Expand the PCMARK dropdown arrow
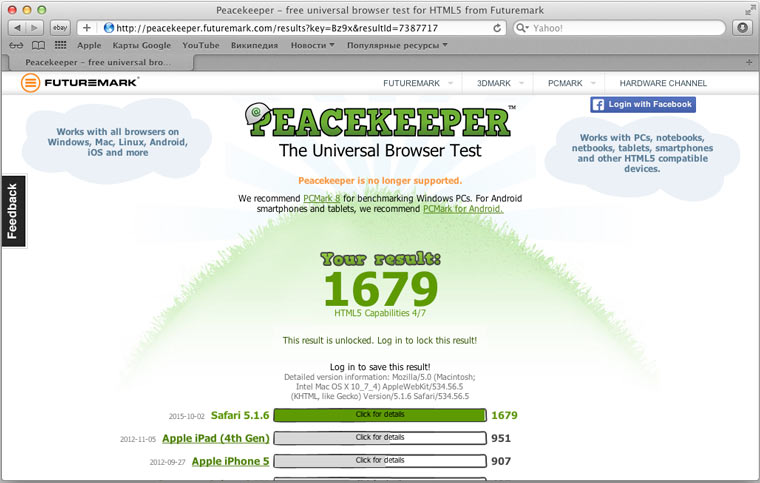This screenshot has width=760, height=483. (593, 83)
